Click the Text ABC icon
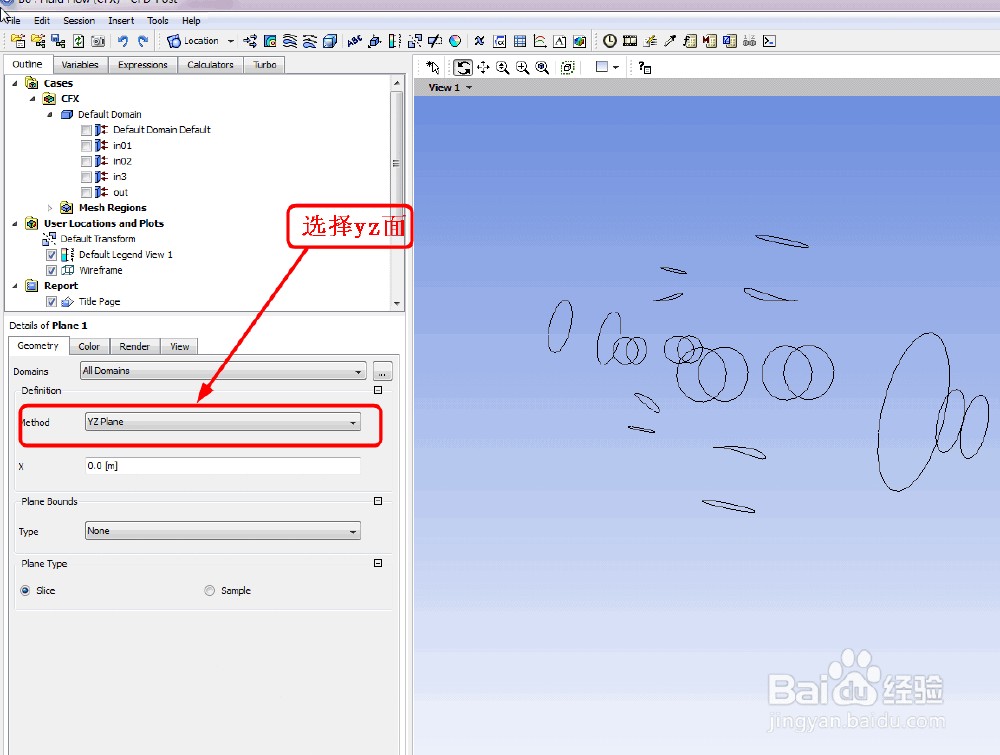 [x=355, y=41]
